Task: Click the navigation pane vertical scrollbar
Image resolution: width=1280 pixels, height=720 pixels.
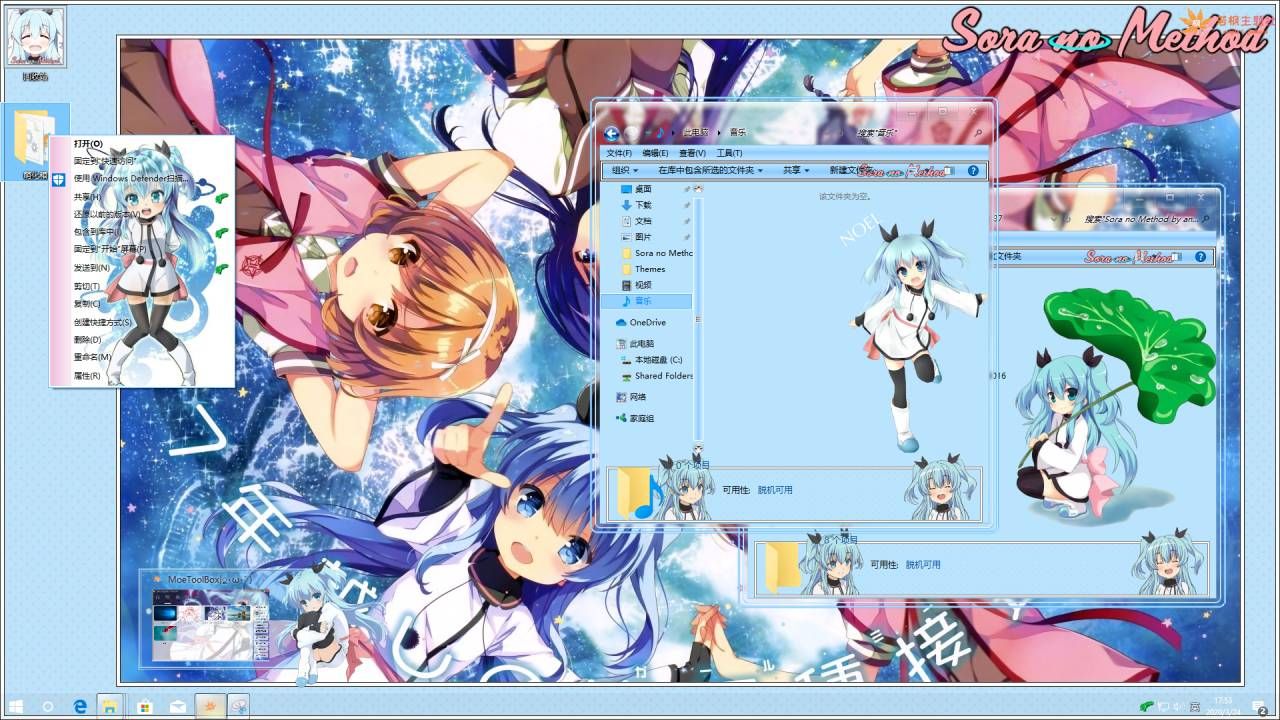Action: pyautogui.click(x=698, y=320)
